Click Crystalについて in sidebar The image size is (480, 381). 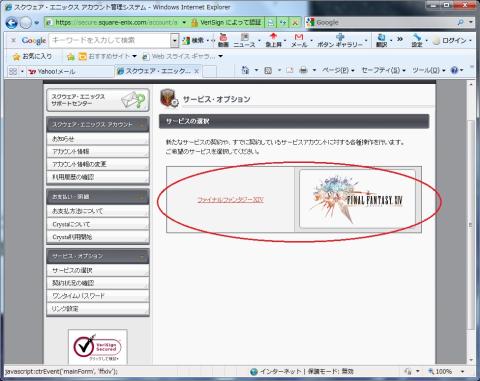[98, 224]
